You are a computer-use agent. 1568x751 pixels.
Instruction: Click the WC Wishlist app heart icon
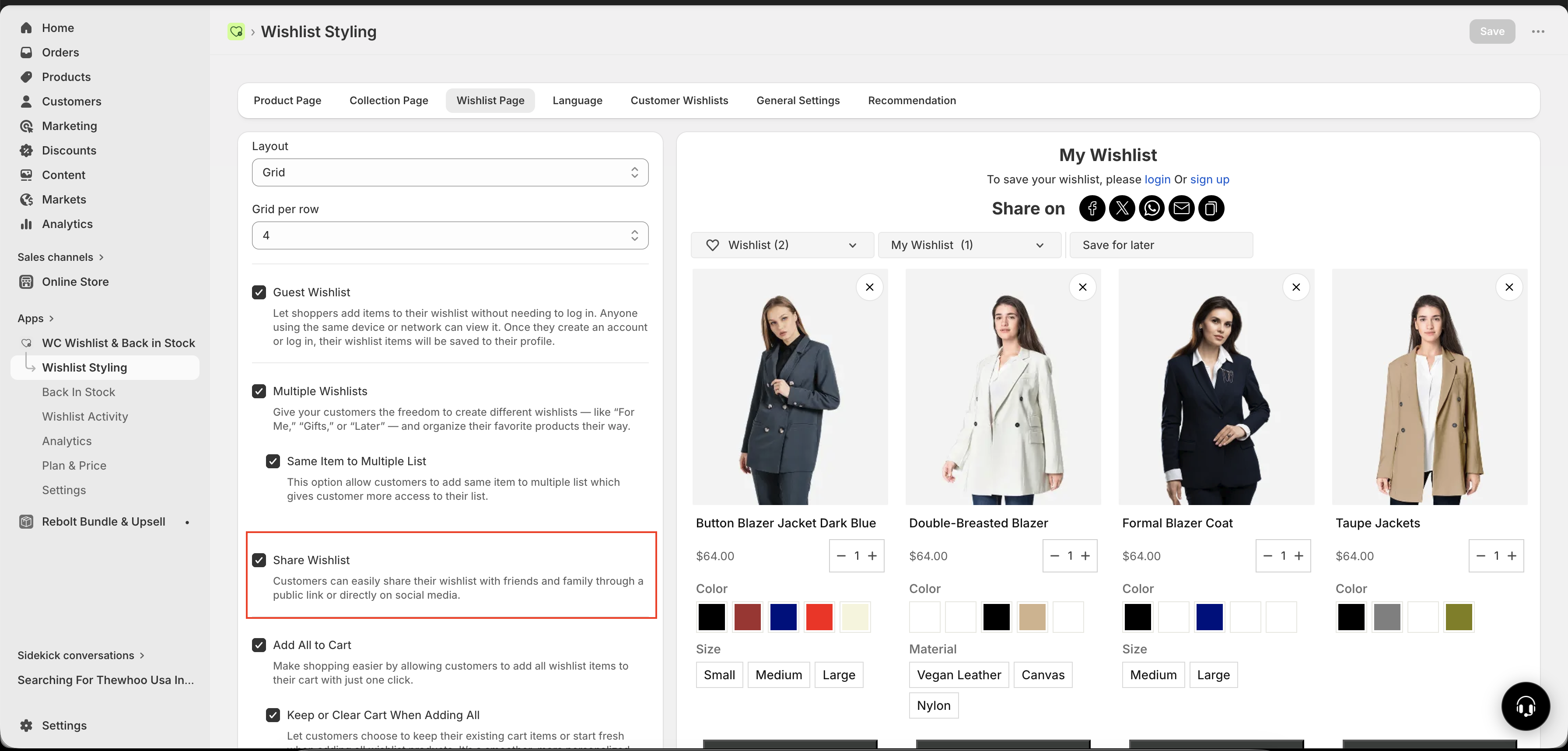26,343
